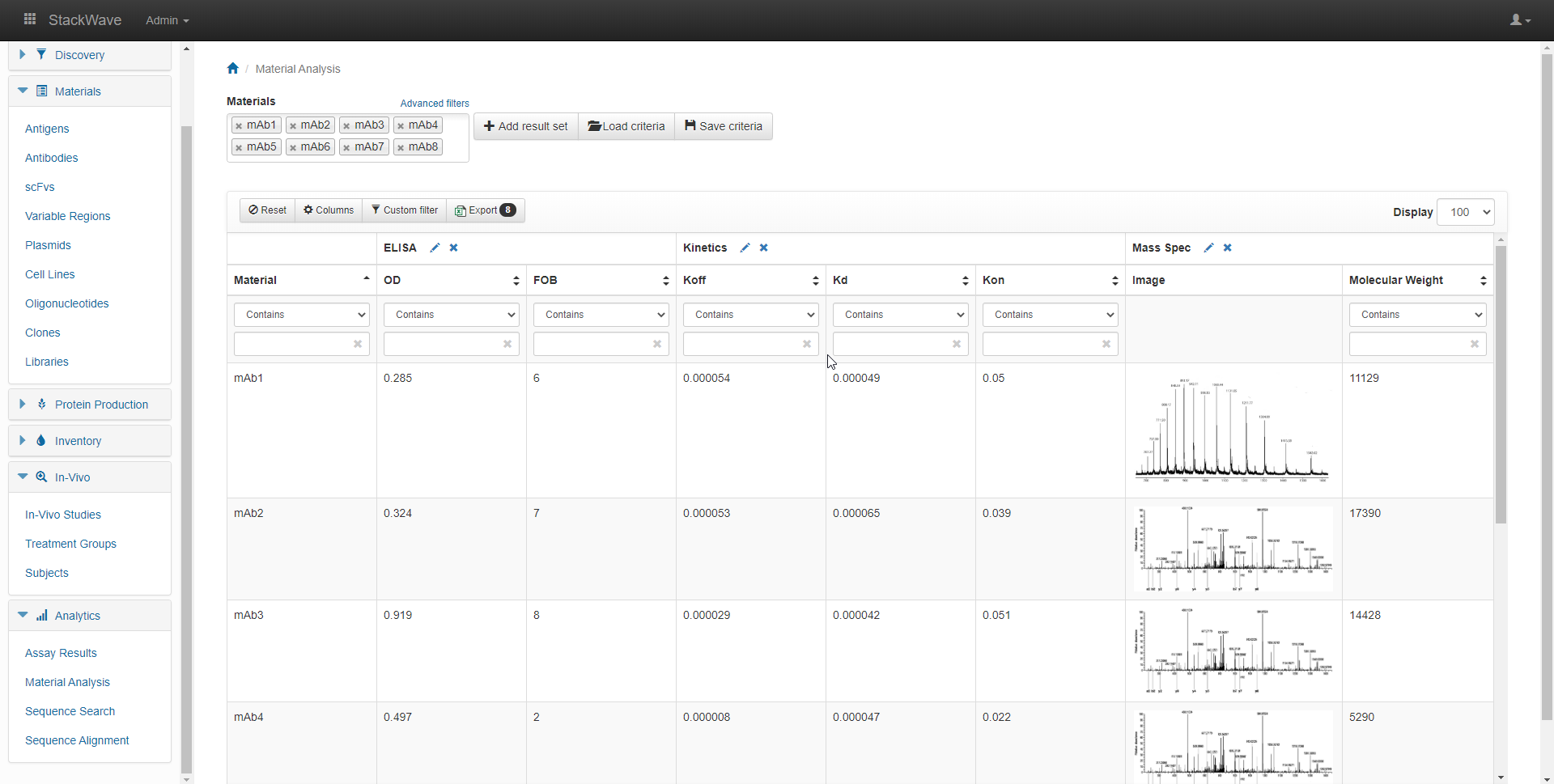The width and height of the screenshot is (1554, 784).
Task: Edit the ELISA result set pencil icon
Action: (x=435, y=248)
